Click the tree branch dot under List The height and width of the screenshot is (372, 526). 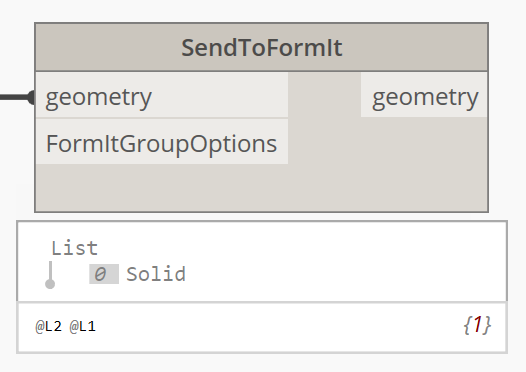(x=50, y=284)
